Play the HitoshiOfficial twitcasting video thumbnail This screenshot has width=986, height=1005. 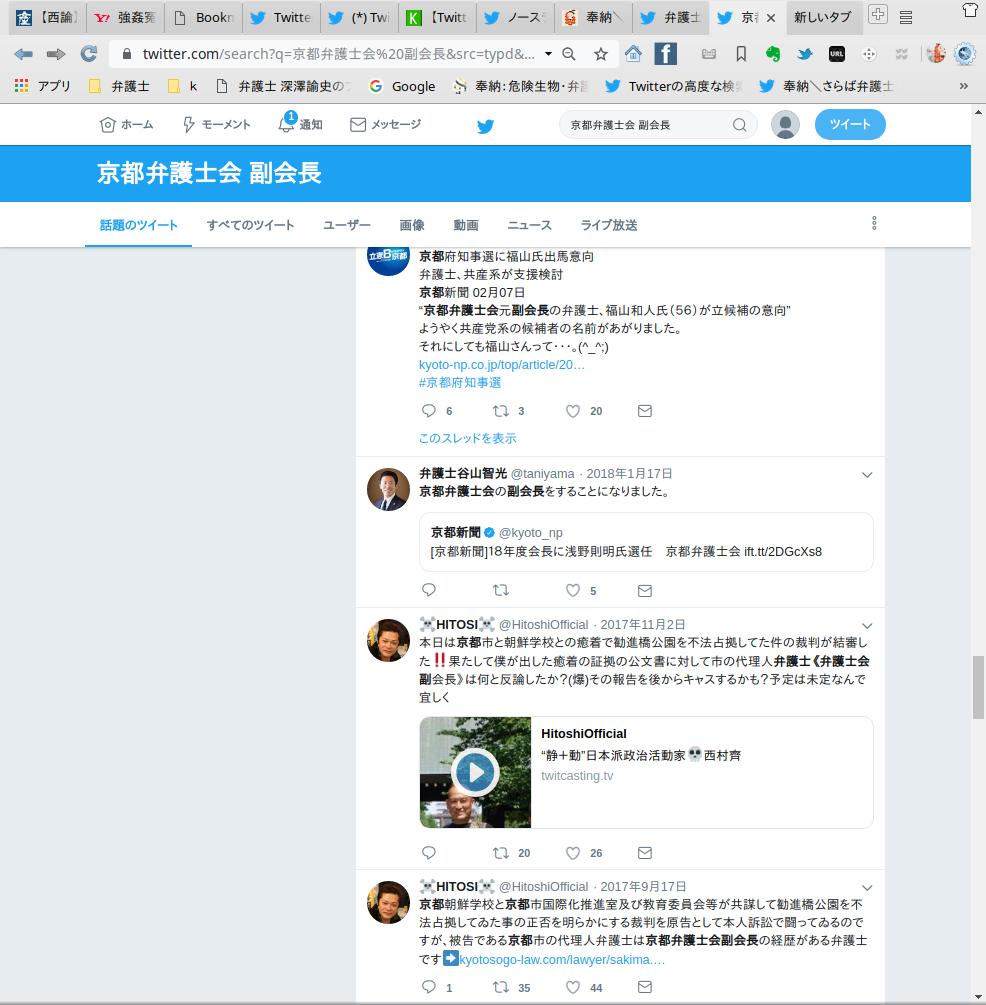475,772
